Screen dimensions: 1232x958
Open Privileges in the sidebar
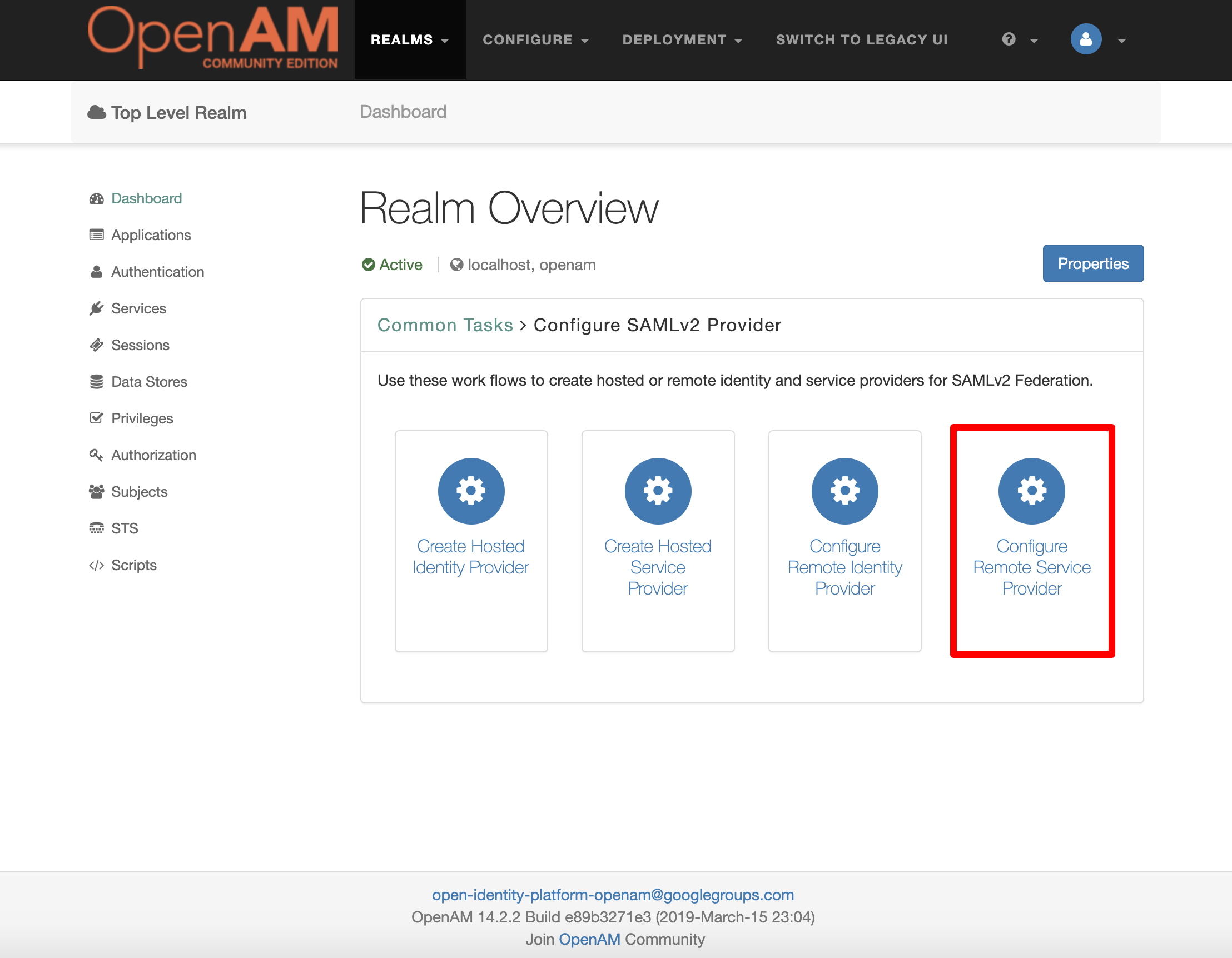(142, 418)
